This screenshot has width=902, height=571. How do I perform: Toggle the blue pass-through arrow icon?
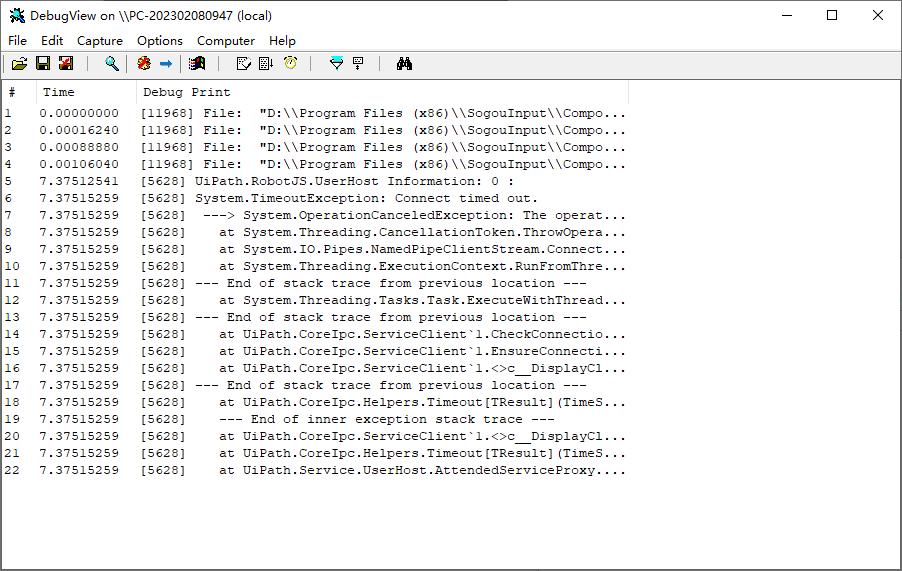pos(166,64)
